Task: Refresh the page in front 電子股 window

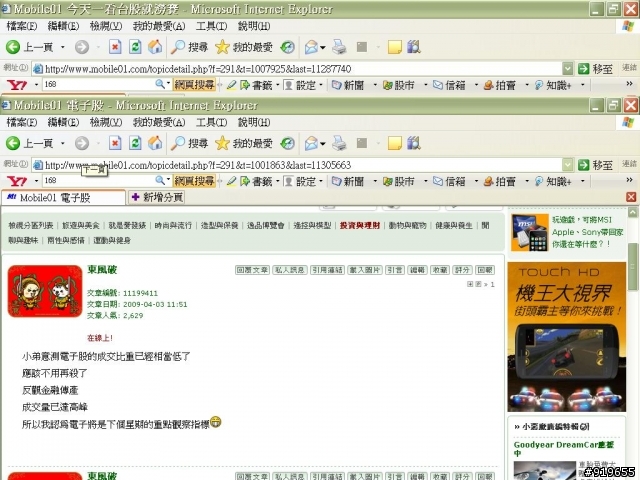Action: 135,143
